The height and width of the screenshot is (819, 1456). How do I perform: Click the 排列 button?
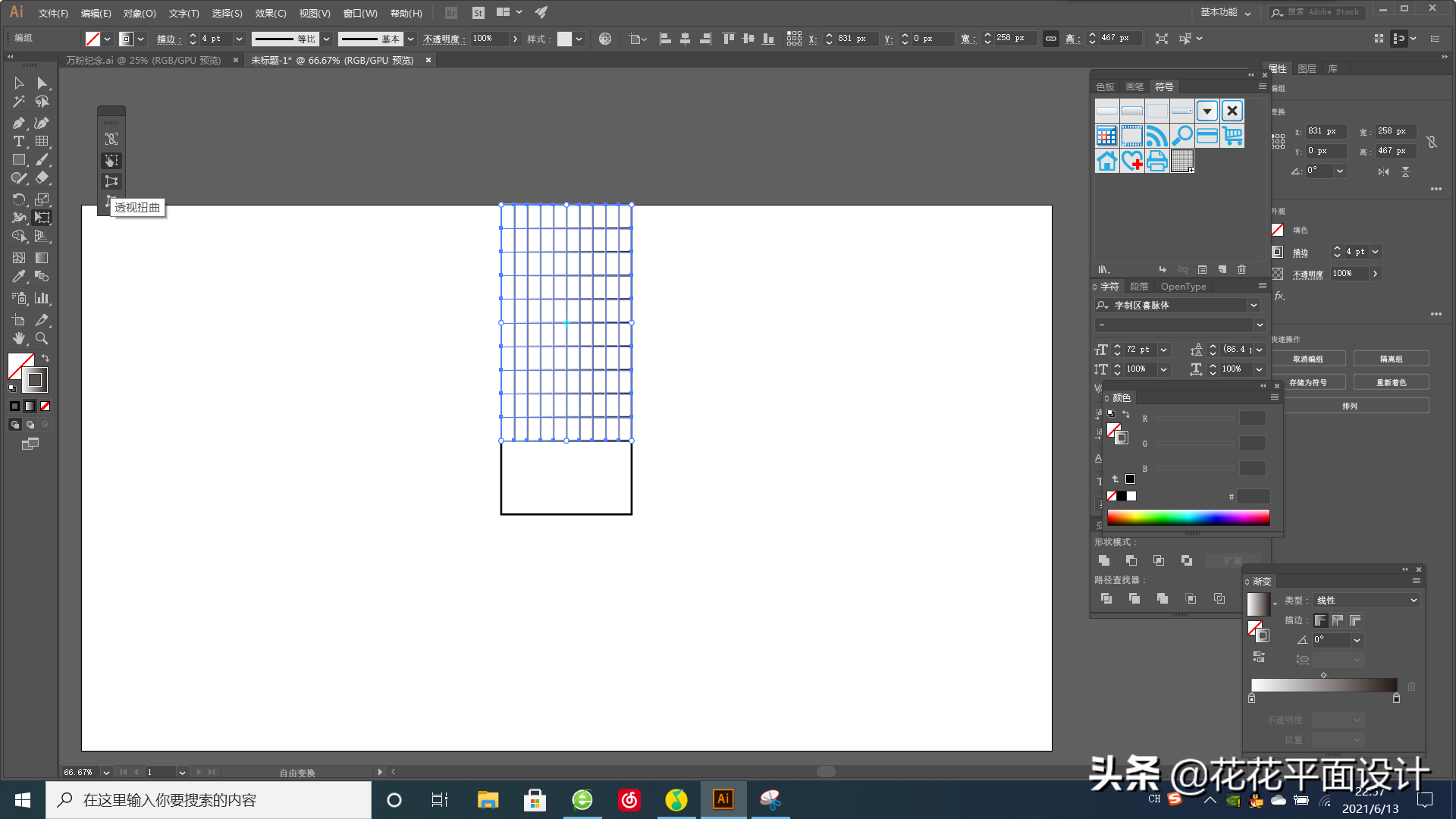click(1350, 406)
